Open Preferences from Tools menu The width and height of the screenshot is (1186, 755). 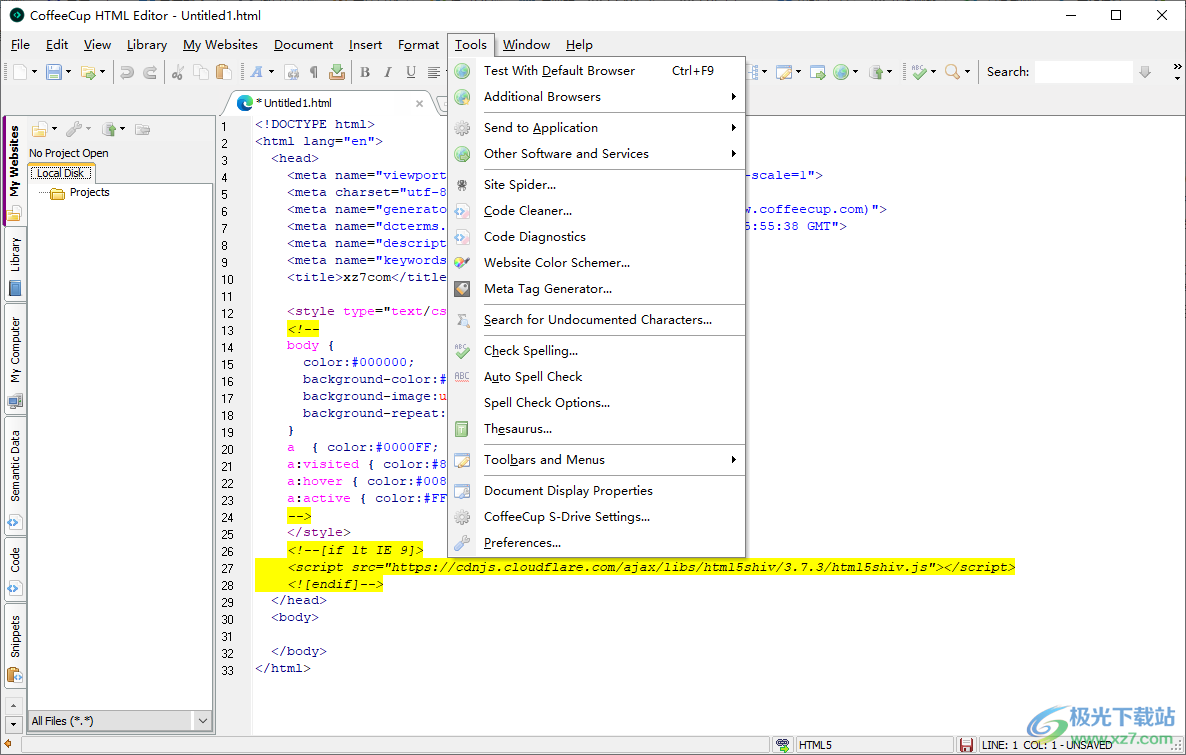coord(598,542)
